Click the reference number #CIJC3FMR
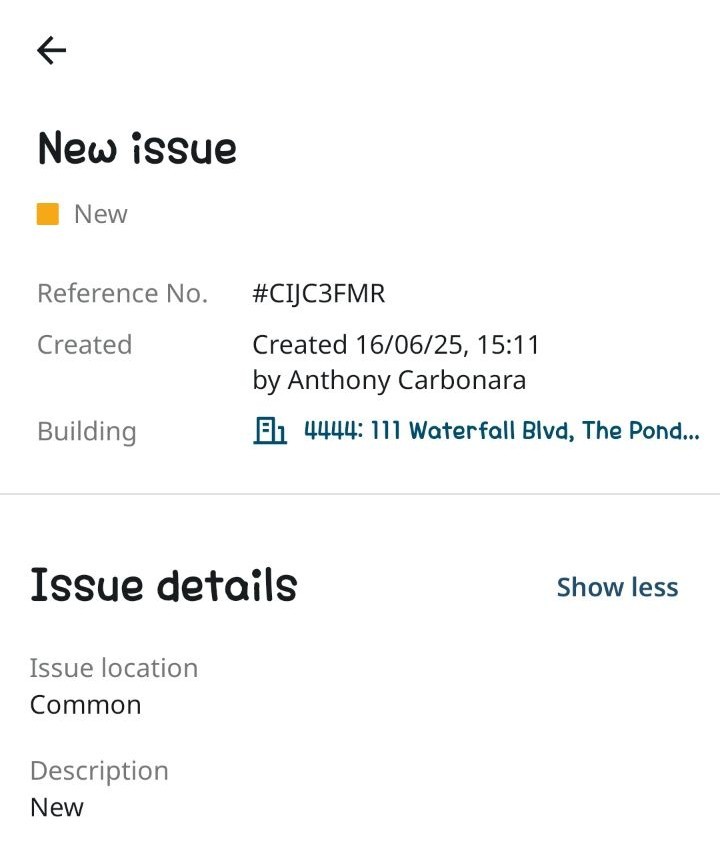The height and width of the screenshot is (867, 720). click(319, 293)
